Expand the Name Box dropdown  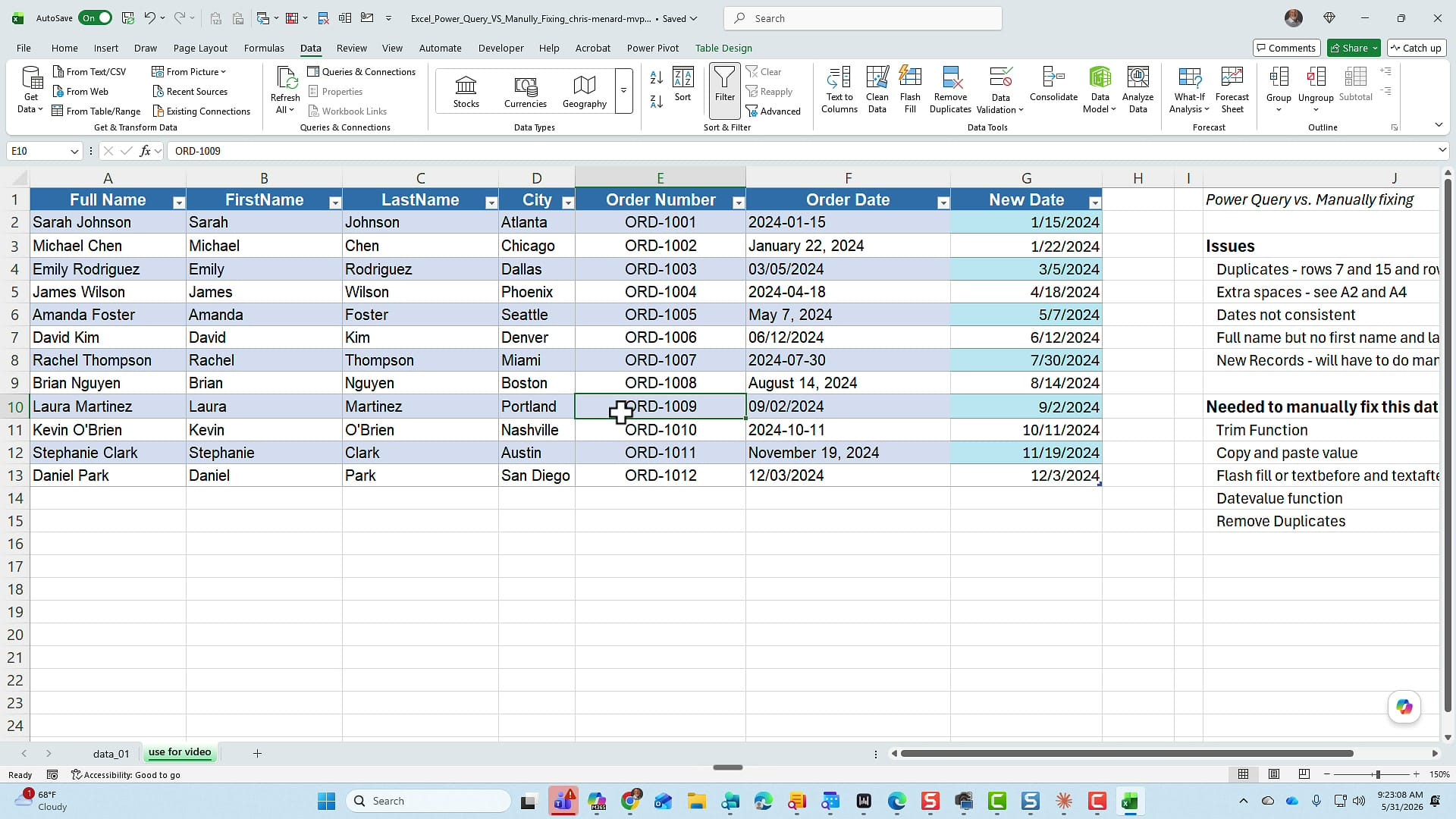[74, 151]
